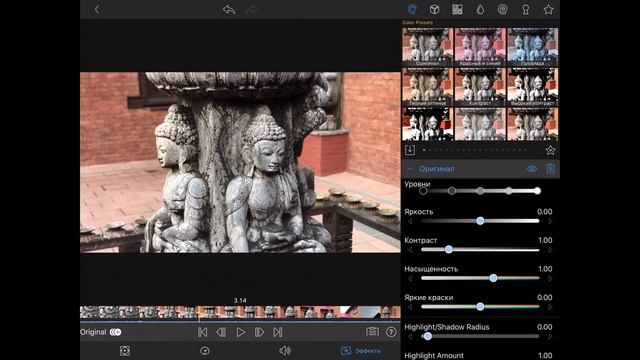
Task: Select the Оригинал effect title
Action: (x=437, y=169)
